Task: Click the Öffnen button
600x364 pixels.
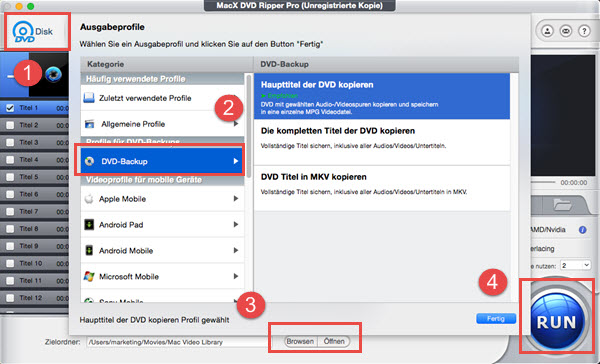Action: pos(334,341)
